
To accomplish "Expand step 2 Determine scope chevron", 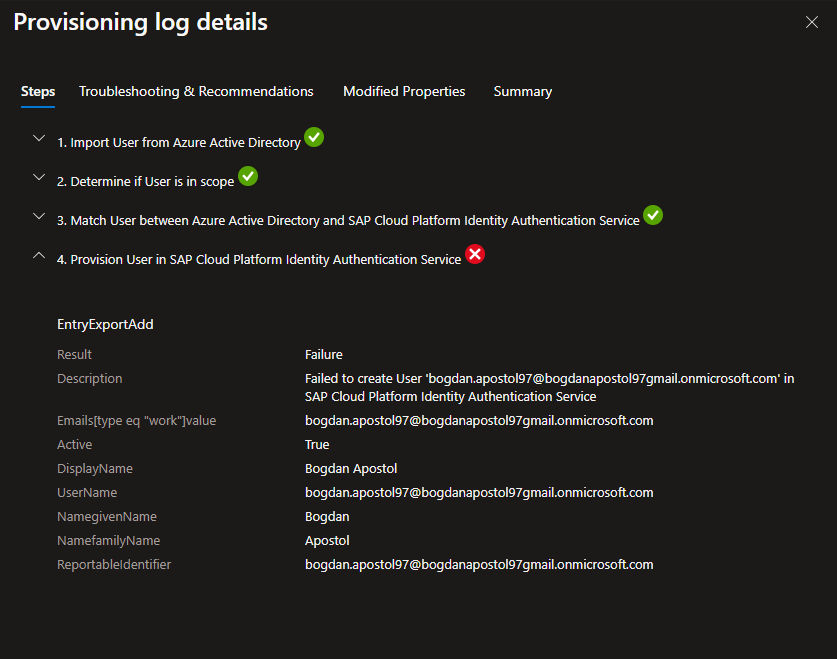I will 39,177.
